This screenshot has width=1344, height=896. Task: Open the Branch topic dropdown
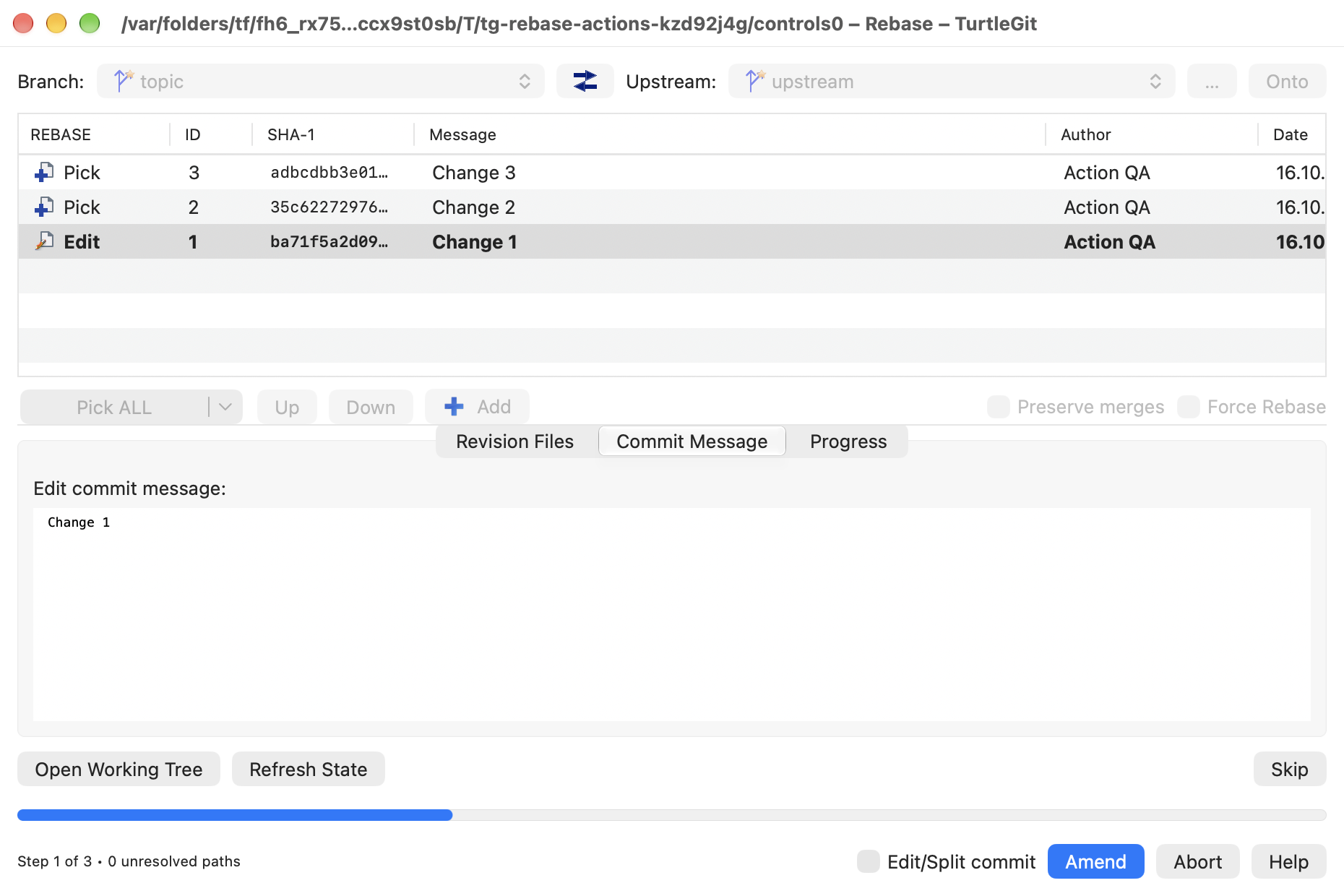click(321, 81)
